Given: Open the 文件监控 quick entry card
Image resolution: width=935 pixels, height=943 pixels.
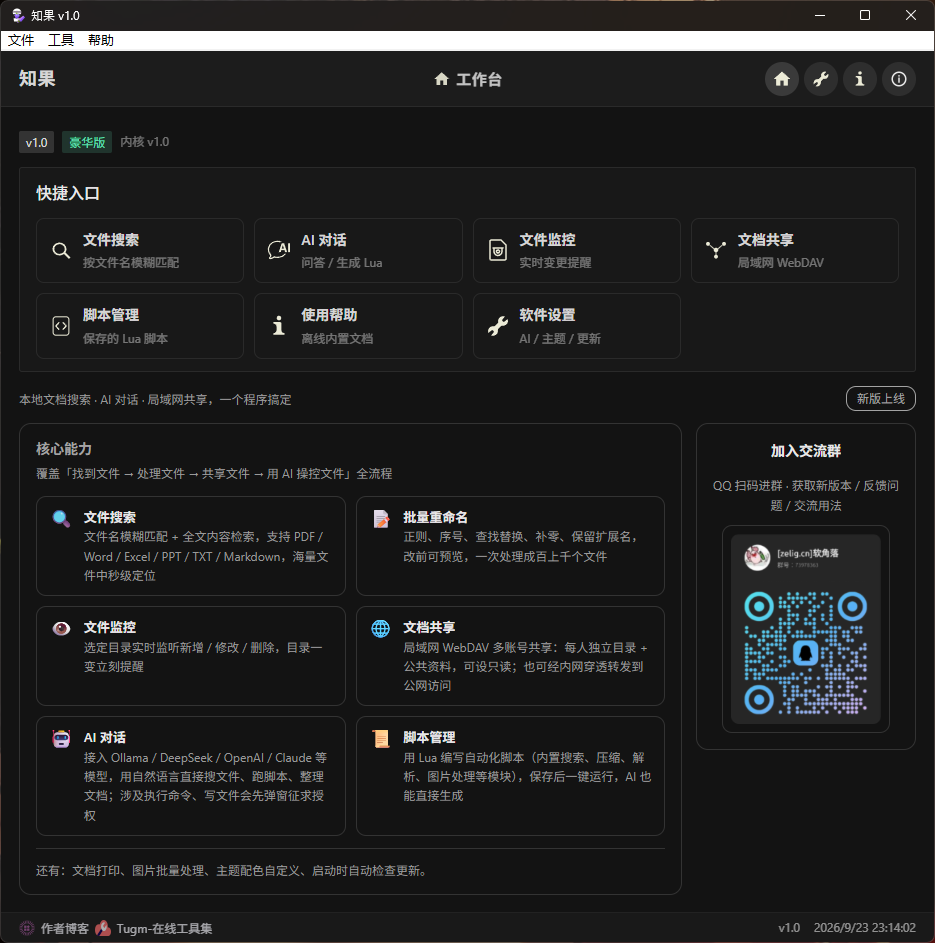Looking at the screenshot, I should coord(576,251).
